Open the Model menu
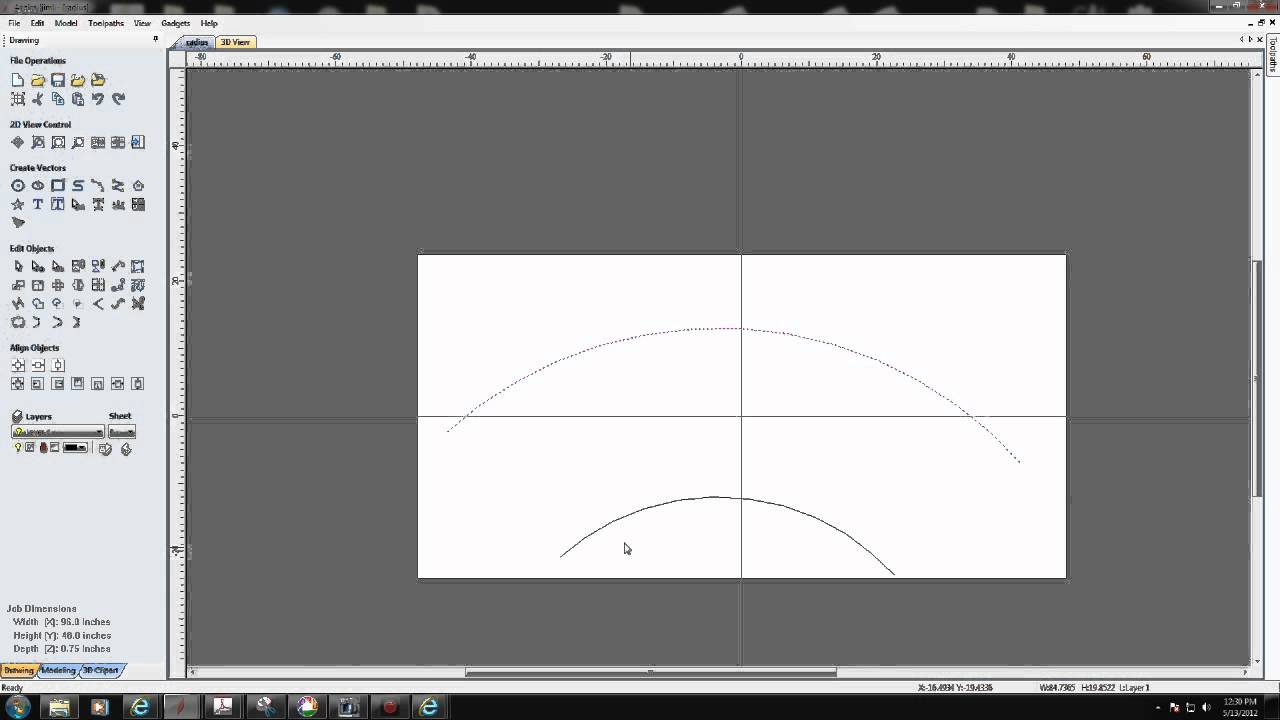Image resolution: width=1280 pixels, height=720 pixels. [66, 23]
